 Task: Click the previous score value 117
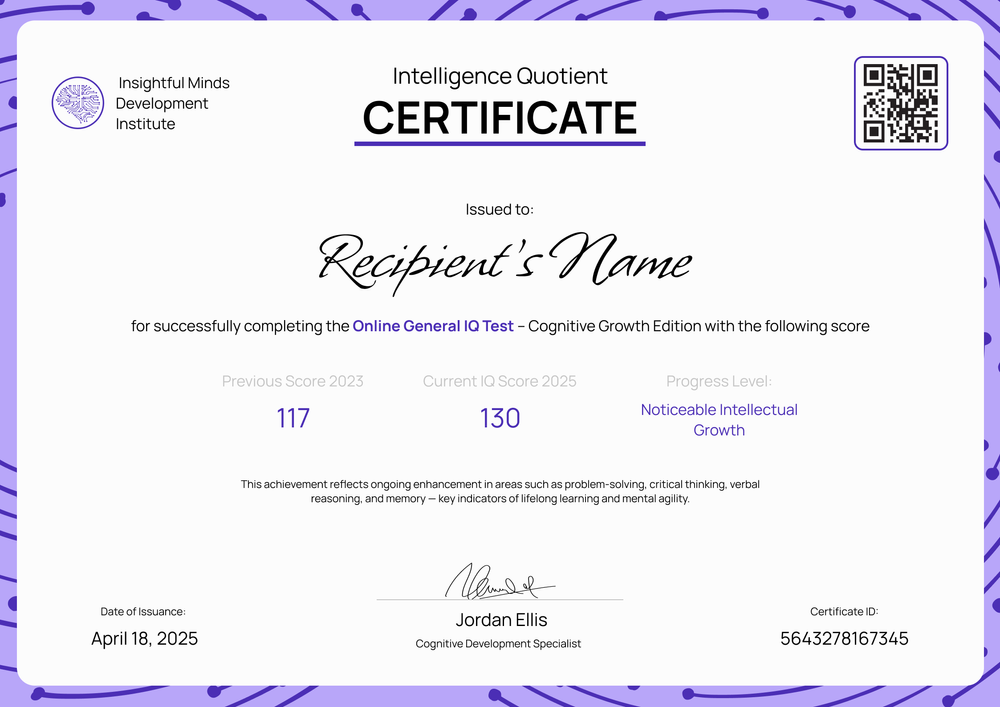point(293,418)
